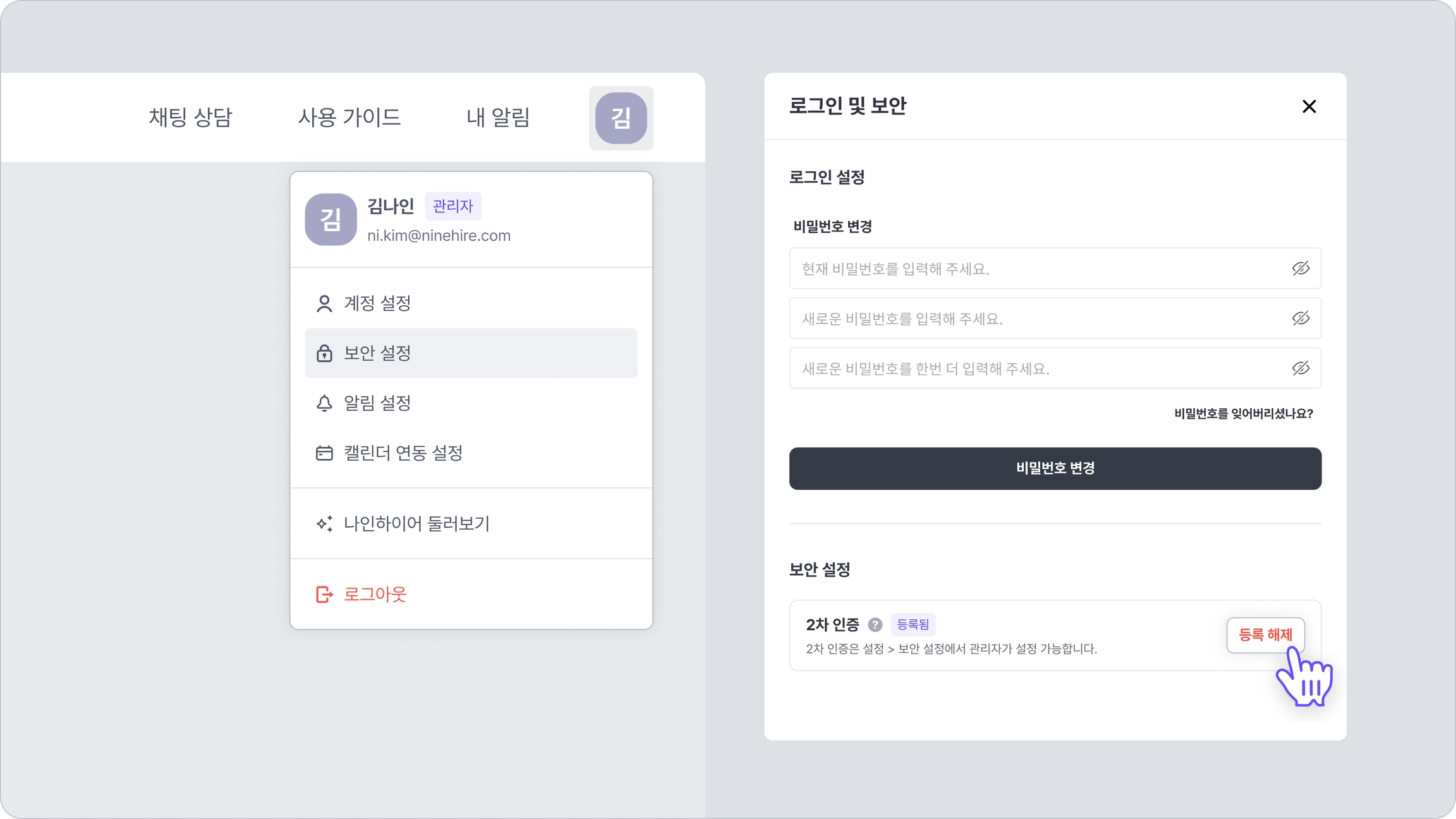Show the current password field text
The image size is (1456, 819).
(x=1301, y=269)
